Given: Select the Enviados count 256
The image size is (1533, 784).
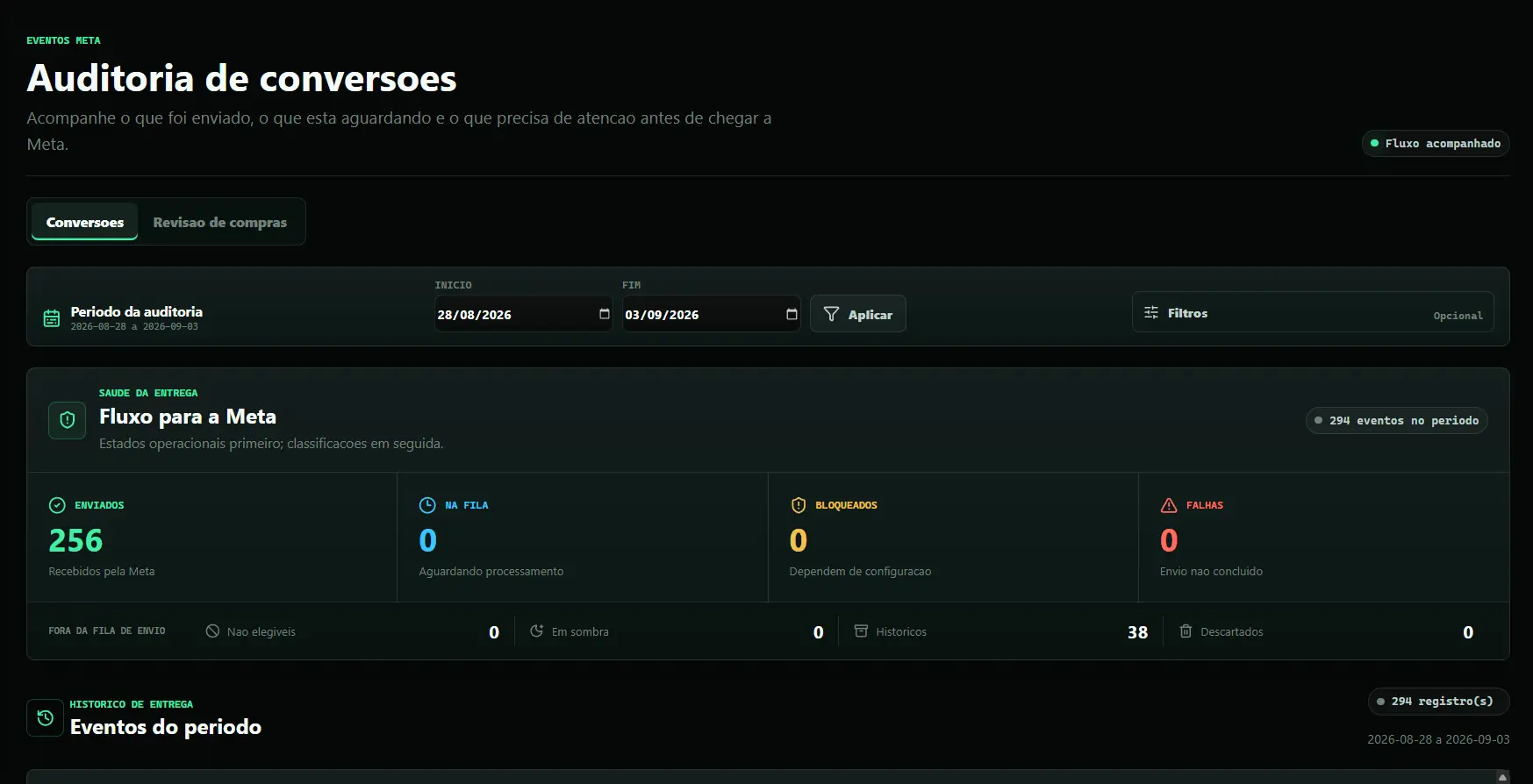Looking at the screenshot, I should pyautogui.click(x=75, y=540).
